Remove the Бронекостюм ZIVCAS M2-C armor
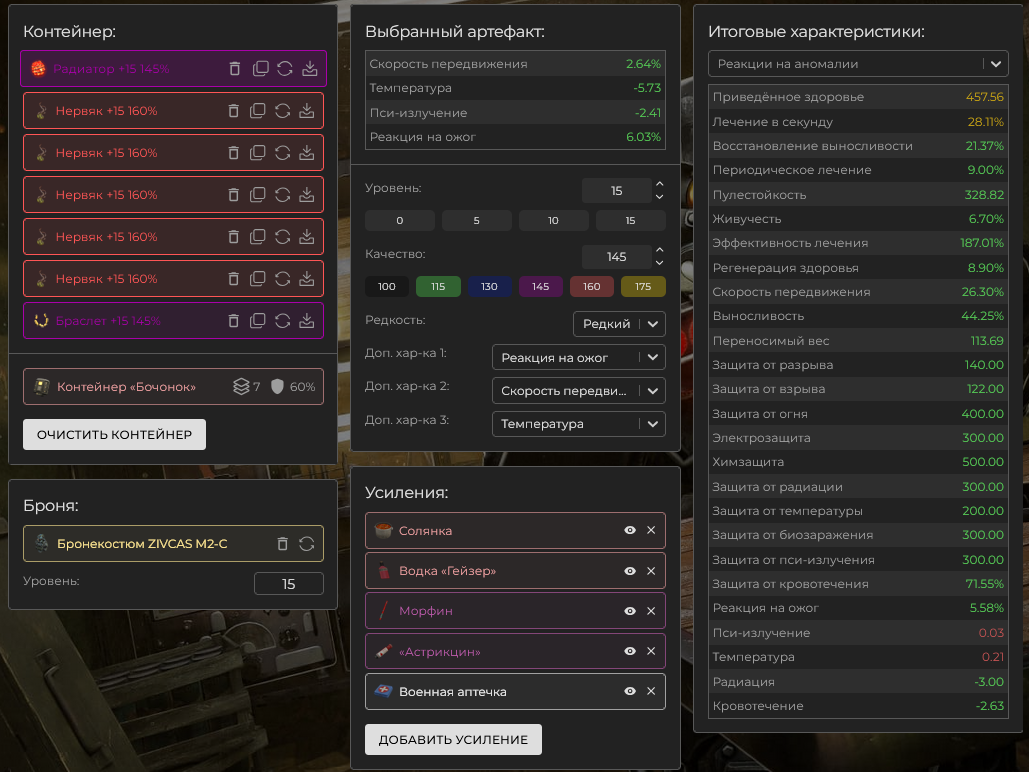Viewport: 1029px width, 772px height. [x=282, y=544]
